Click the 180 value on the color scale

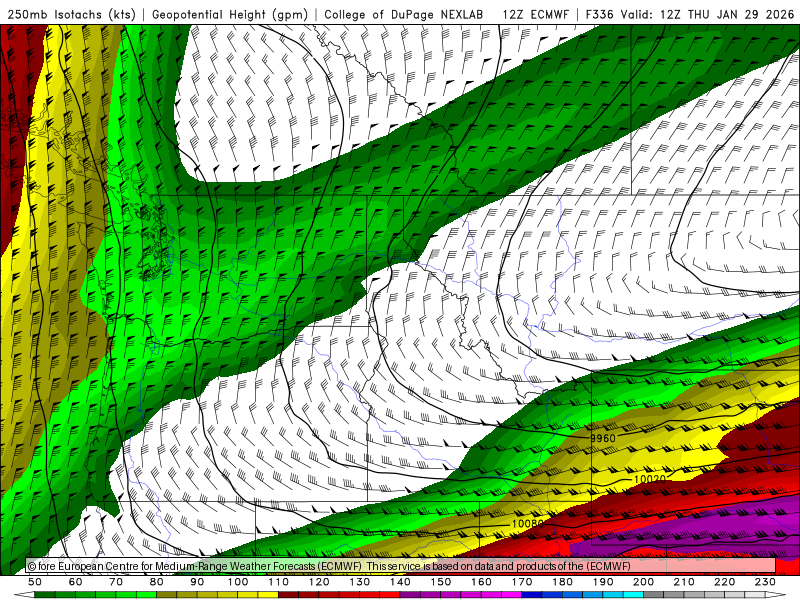coord(562,582)
